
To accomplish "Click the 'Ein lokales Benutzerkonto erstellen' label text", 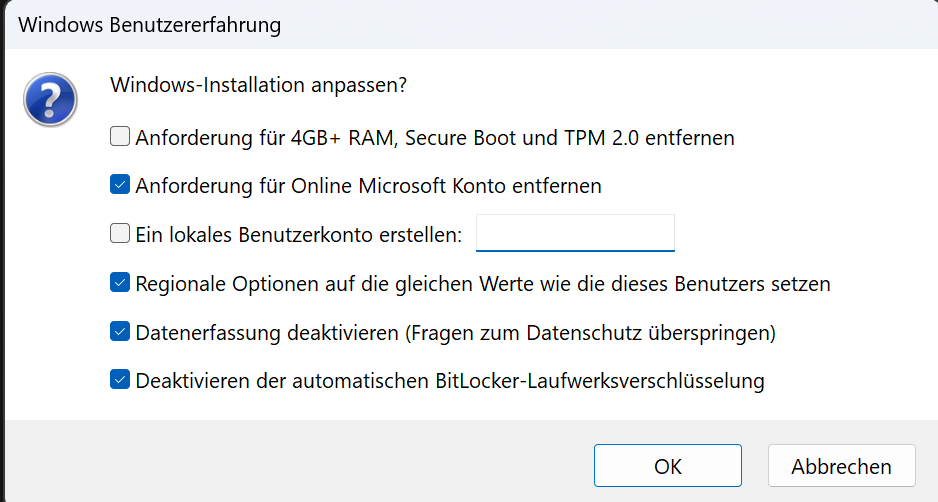I will (x=299, y=235).
